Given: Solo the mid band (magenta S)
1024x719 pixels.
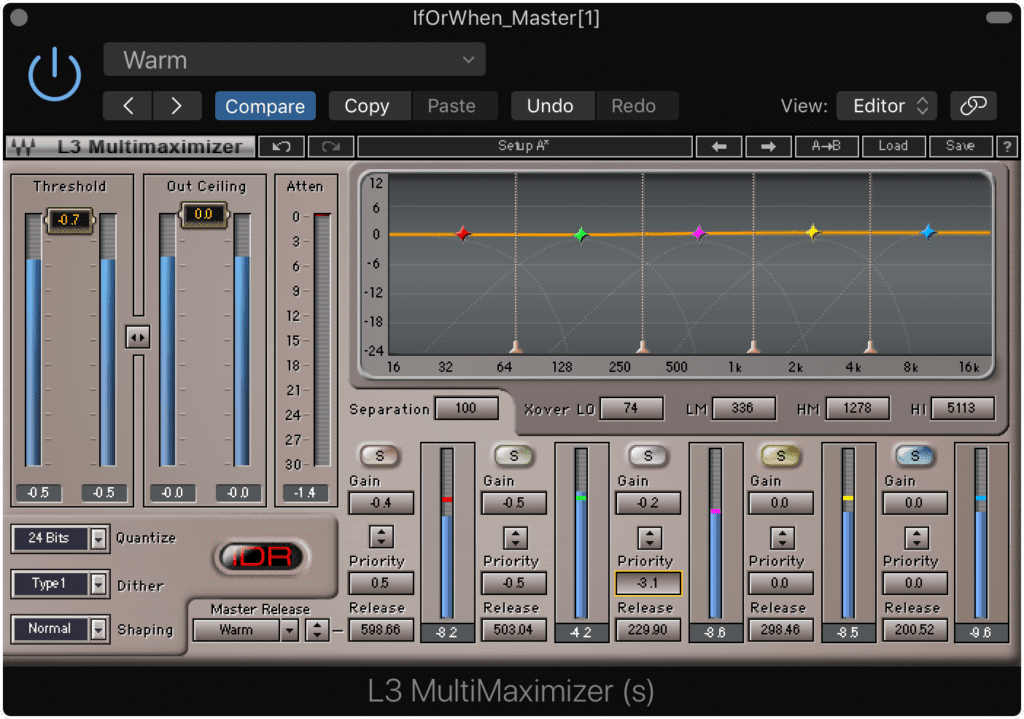Looking at the screenshot, I should (647, 455).
